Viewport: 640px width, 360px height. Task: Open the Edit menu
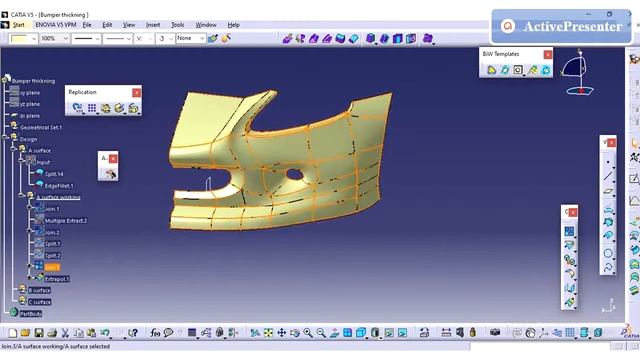click(107, 25)
